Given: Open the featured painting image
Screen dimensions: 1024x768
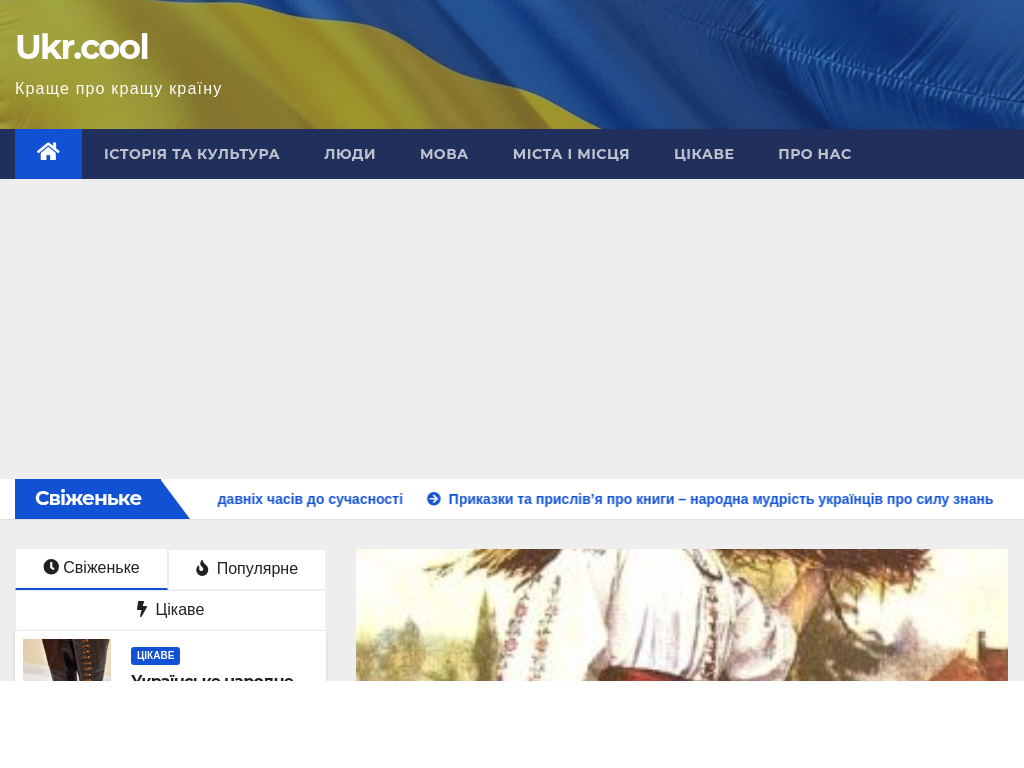Looking at the screenshot, I should tap(682, 615).
